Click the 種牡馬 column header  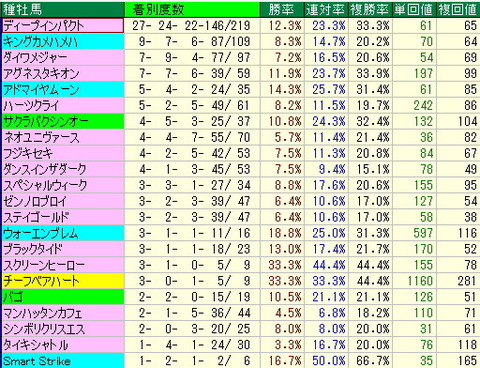pyautogui.click(x=63, y=9)
